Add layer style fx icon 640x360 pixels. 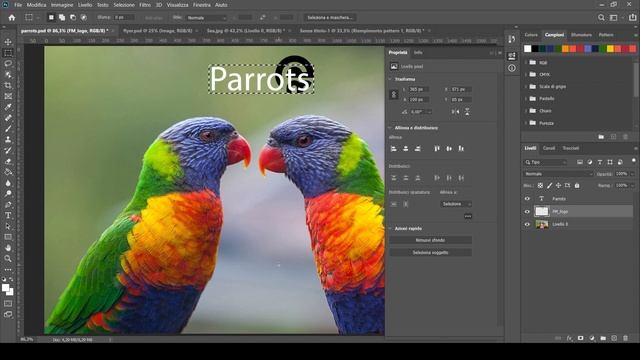(x=569, y=338)
